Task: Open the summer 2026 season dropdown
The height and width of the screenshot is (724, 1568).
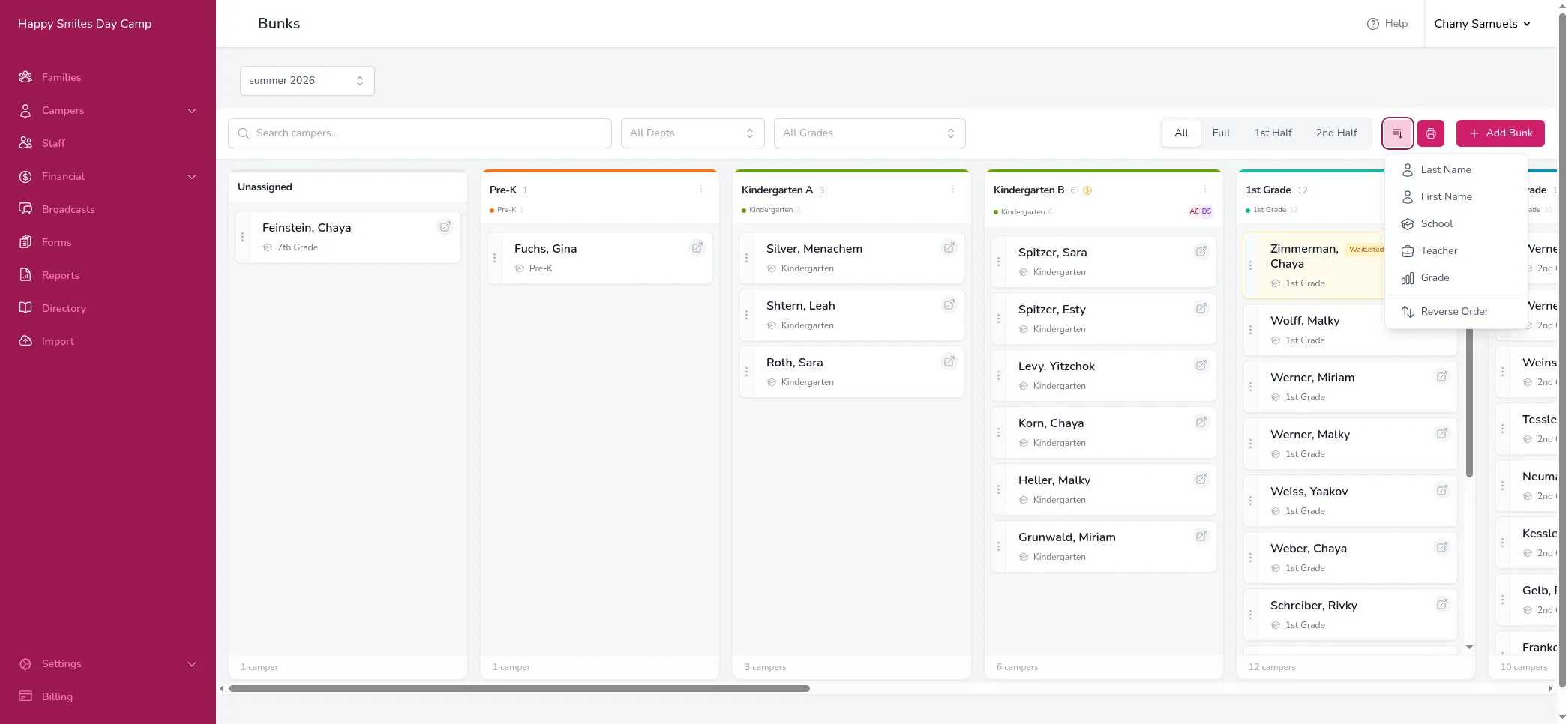Action: coord(307,81)
